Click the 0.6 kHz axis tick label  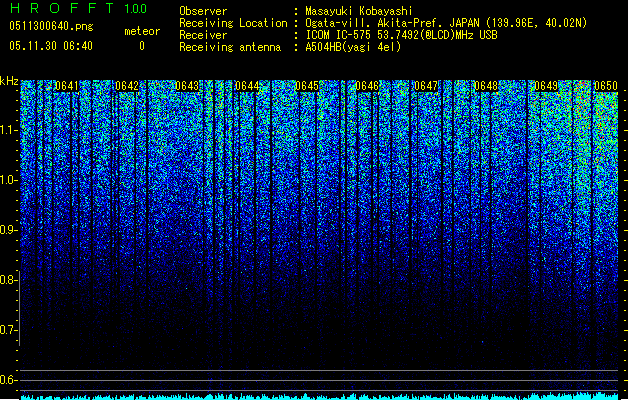coord(9,380)
